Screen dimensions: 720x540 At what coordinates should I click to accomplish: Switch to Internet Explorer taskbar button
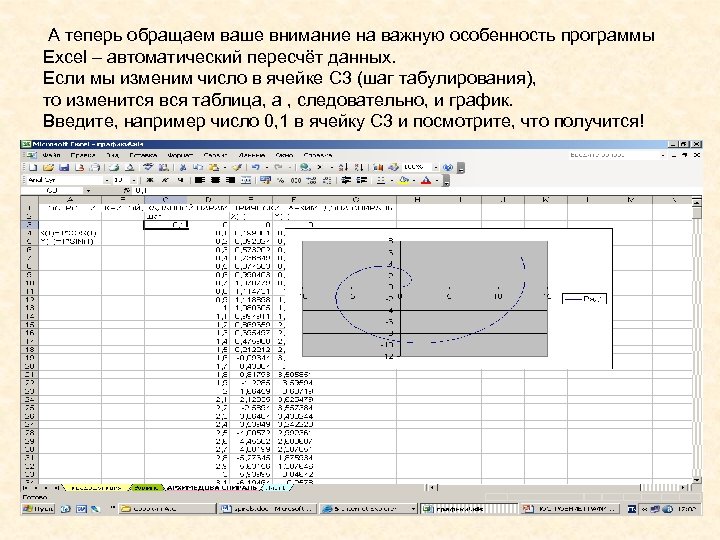(369, 509)
